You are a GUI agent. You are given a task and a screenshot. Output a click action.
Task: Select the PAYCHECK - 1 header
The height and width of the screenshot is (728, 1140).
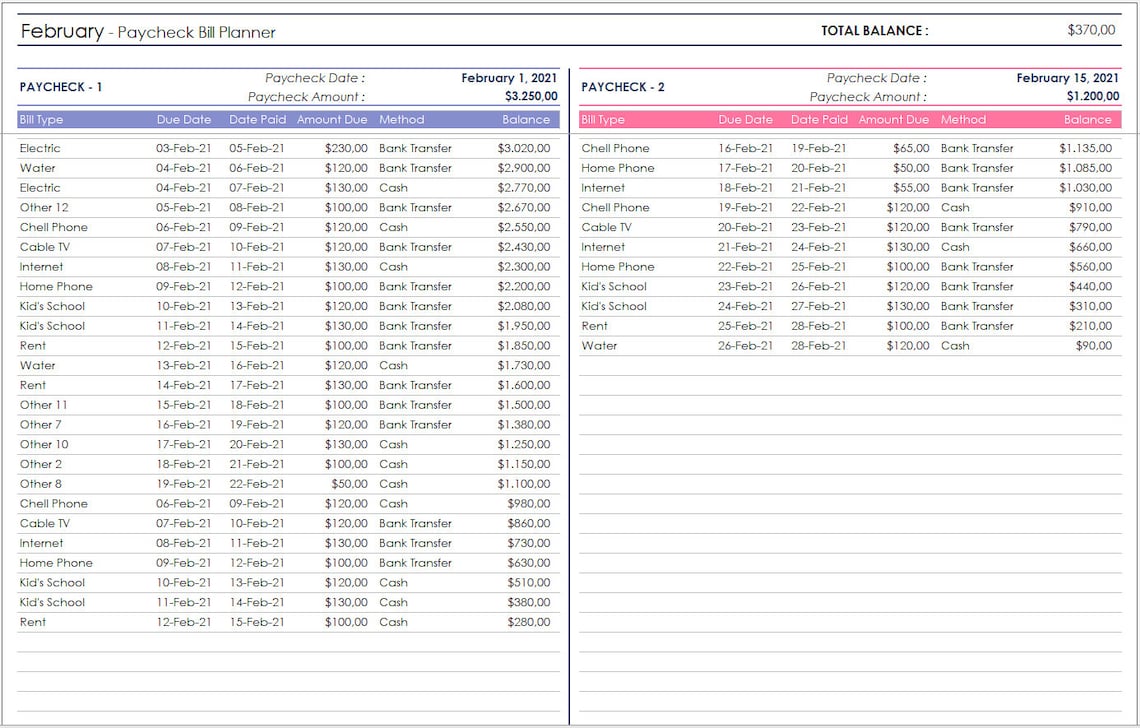coord(60,87)
